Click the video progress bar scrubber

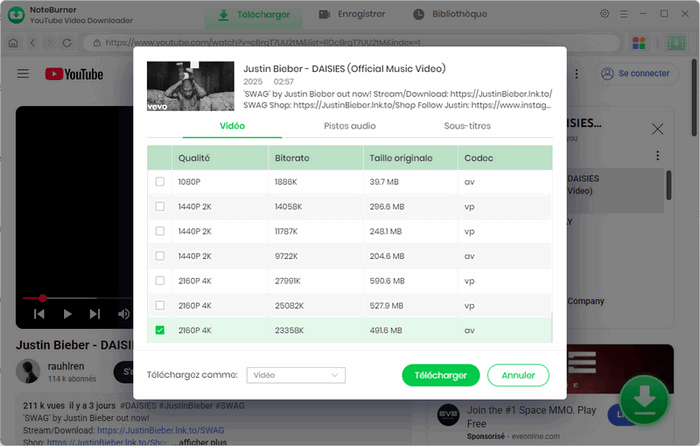(x=42, y=298)
